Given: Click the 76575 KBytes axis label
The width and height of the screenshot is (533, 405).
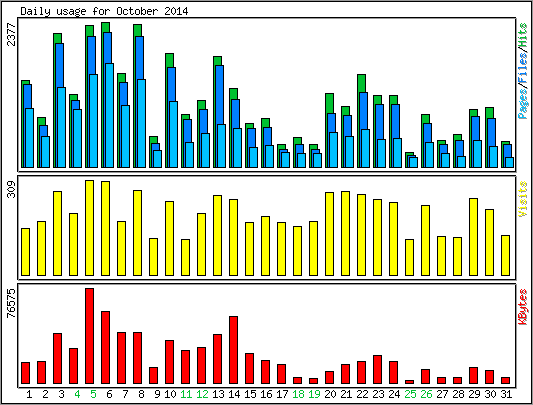Looking at the screenshot, I should 12,303.
